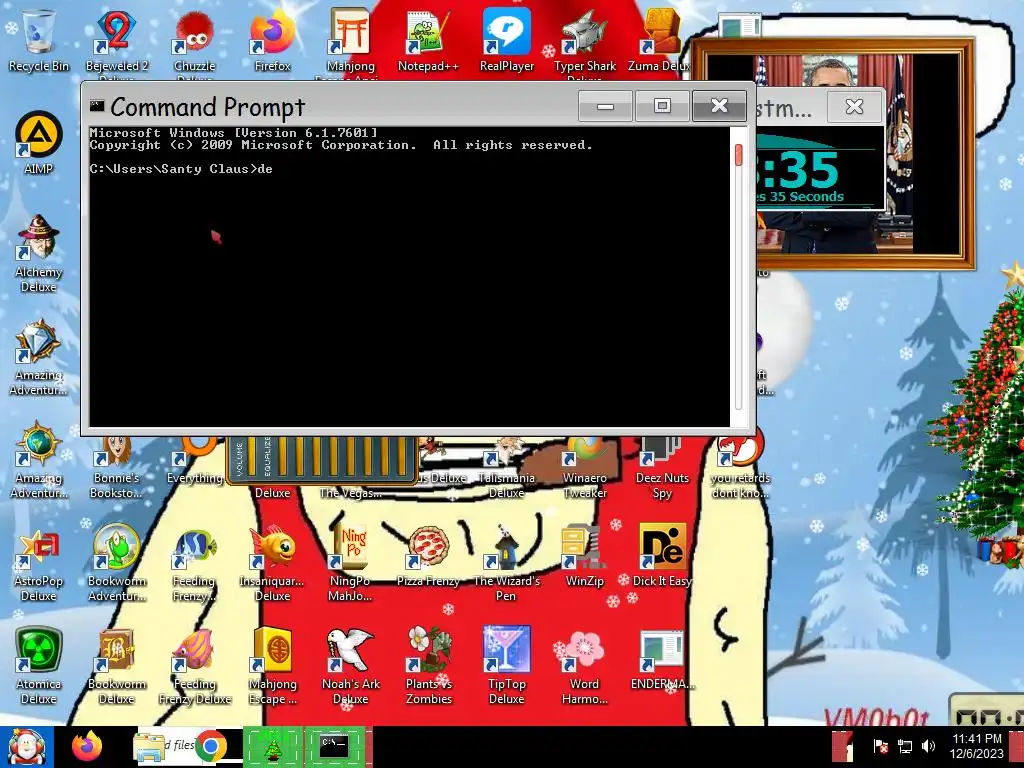This screenshot has width=1024, height=768.
Task: Open the Action Center flag in tray
Action: coord(880,746)
